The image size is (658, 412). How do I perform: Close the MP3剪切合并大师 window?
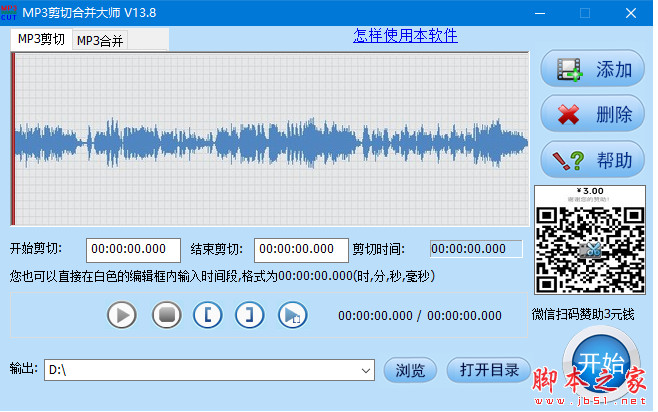[631, 13]
